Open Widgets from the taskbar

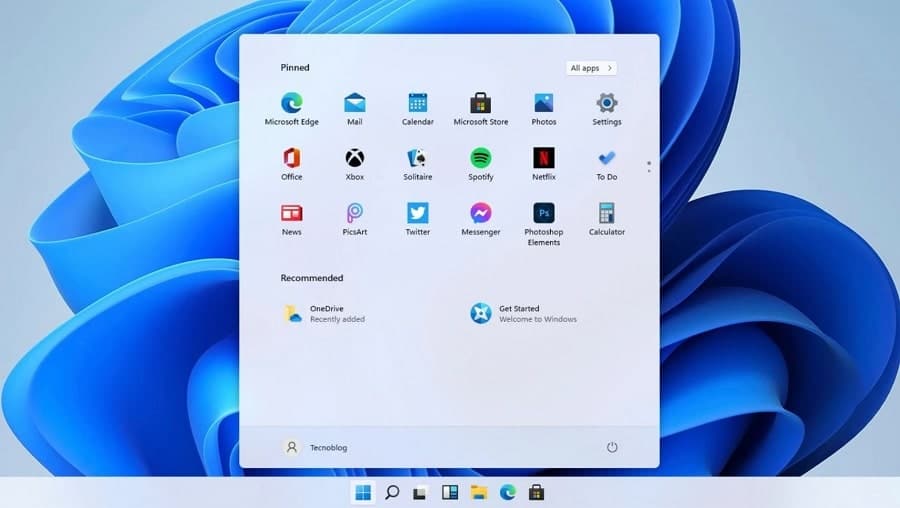[x=450, y=493]
